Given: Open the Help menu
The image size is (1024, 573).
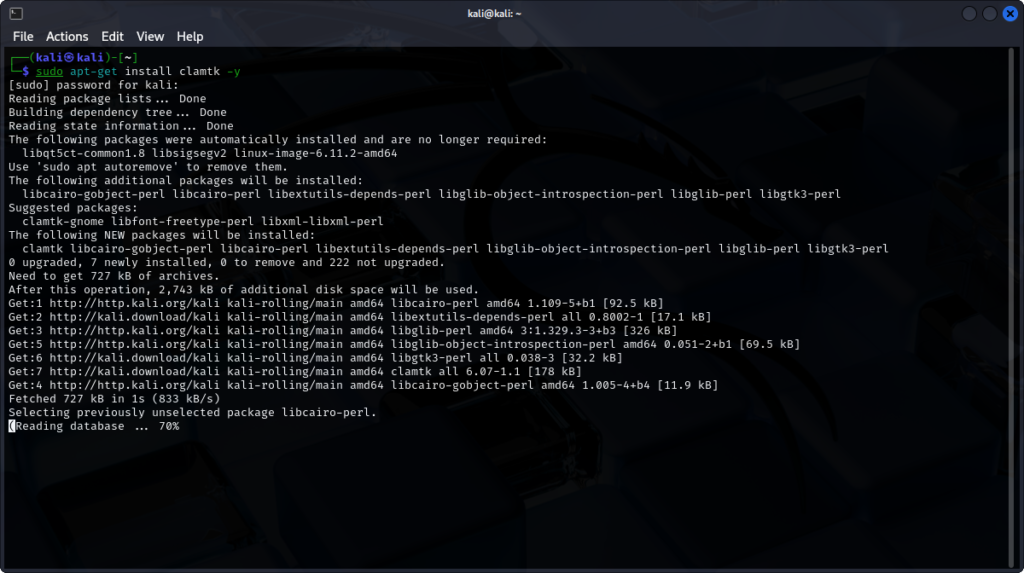Looking at the screenshot, I should tap(190, 36).
